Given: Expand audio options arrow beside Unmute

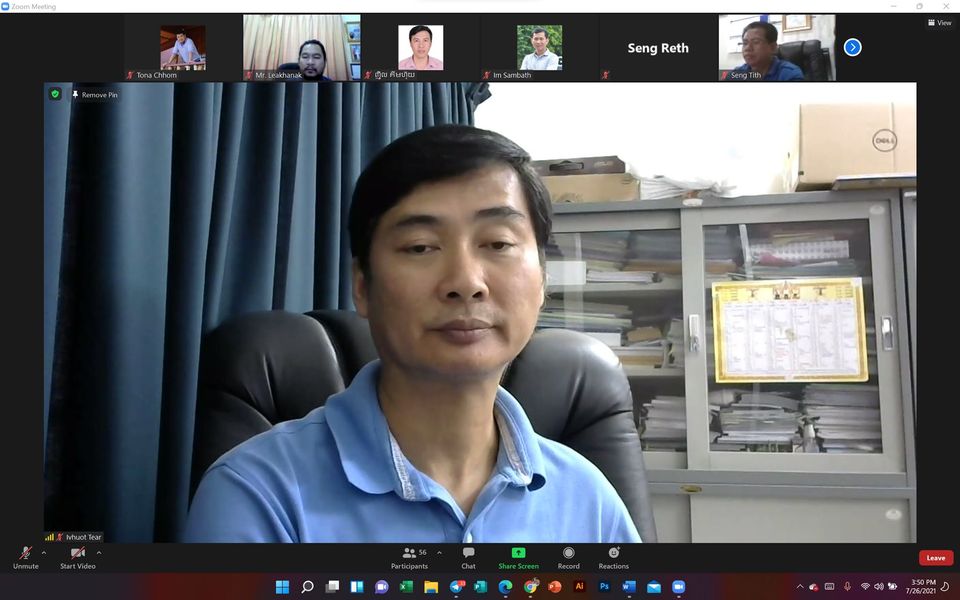Looking at the screenshot, I should click(x=44, y=552).
